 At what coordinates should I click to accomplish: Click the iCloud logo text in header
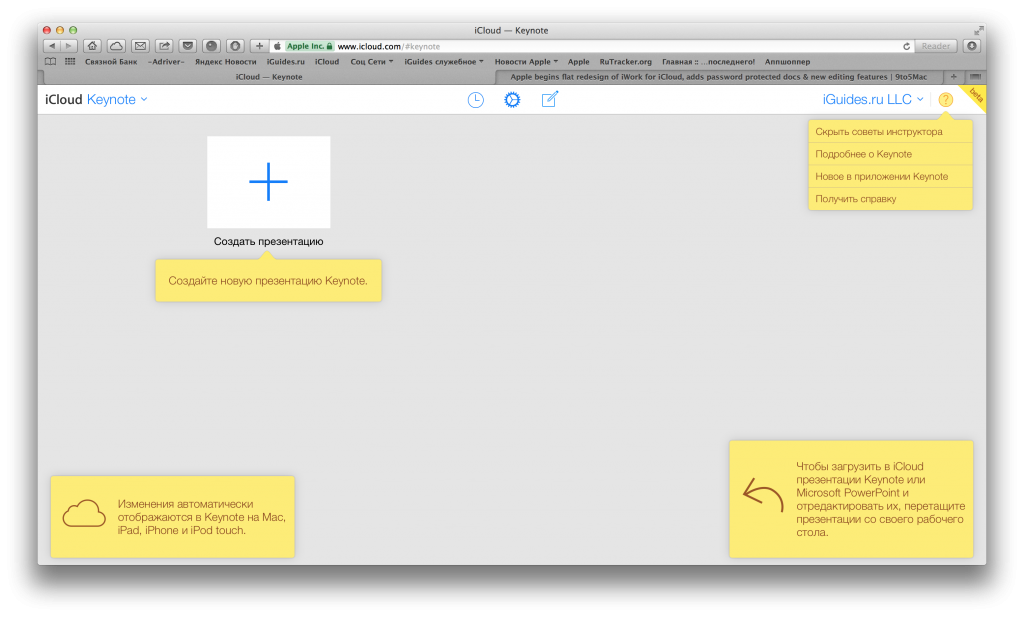[63, 100]
